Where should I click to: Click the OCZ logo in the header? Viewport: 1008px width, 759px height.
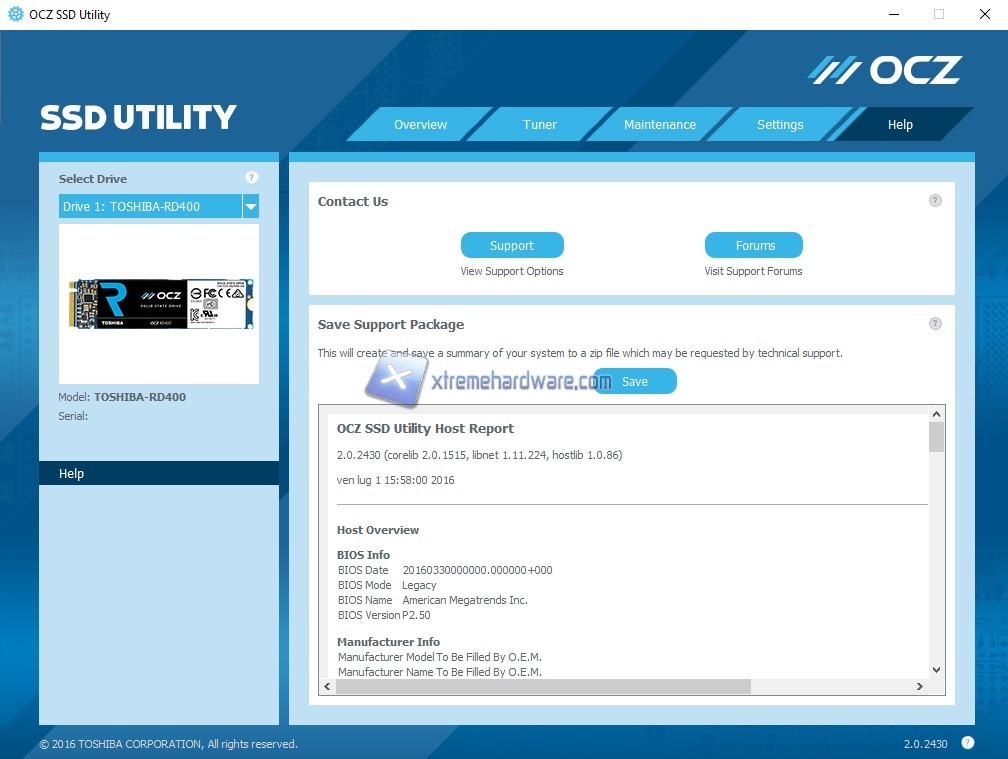click(884, 70)
